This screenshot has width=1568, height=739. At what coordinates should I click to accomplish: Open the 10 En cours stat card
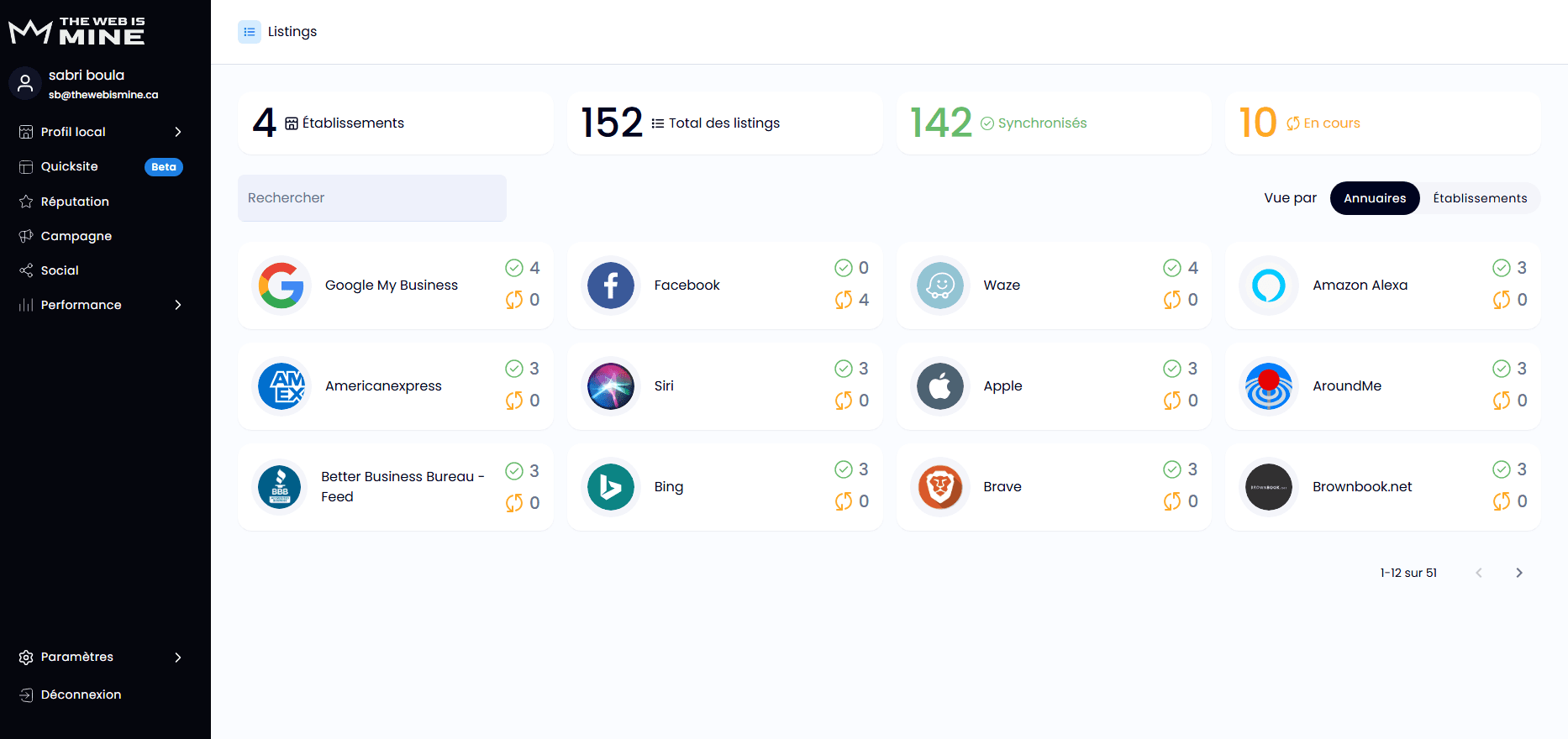pyautogui.click(x=1383, y=123)
